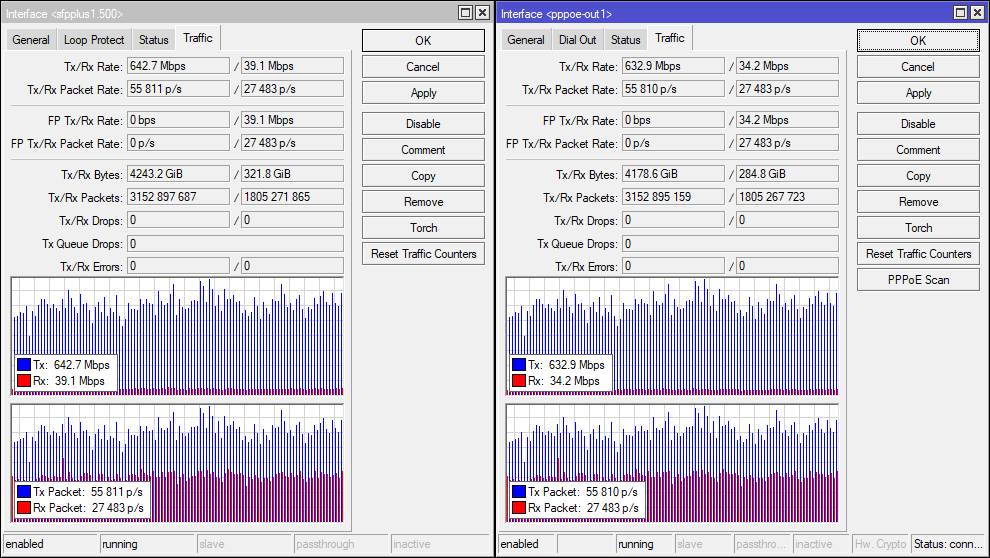Screen dimensions: 990x558
Task: Click pppoe-out1 packet rate graph
Action: (672, 463)
